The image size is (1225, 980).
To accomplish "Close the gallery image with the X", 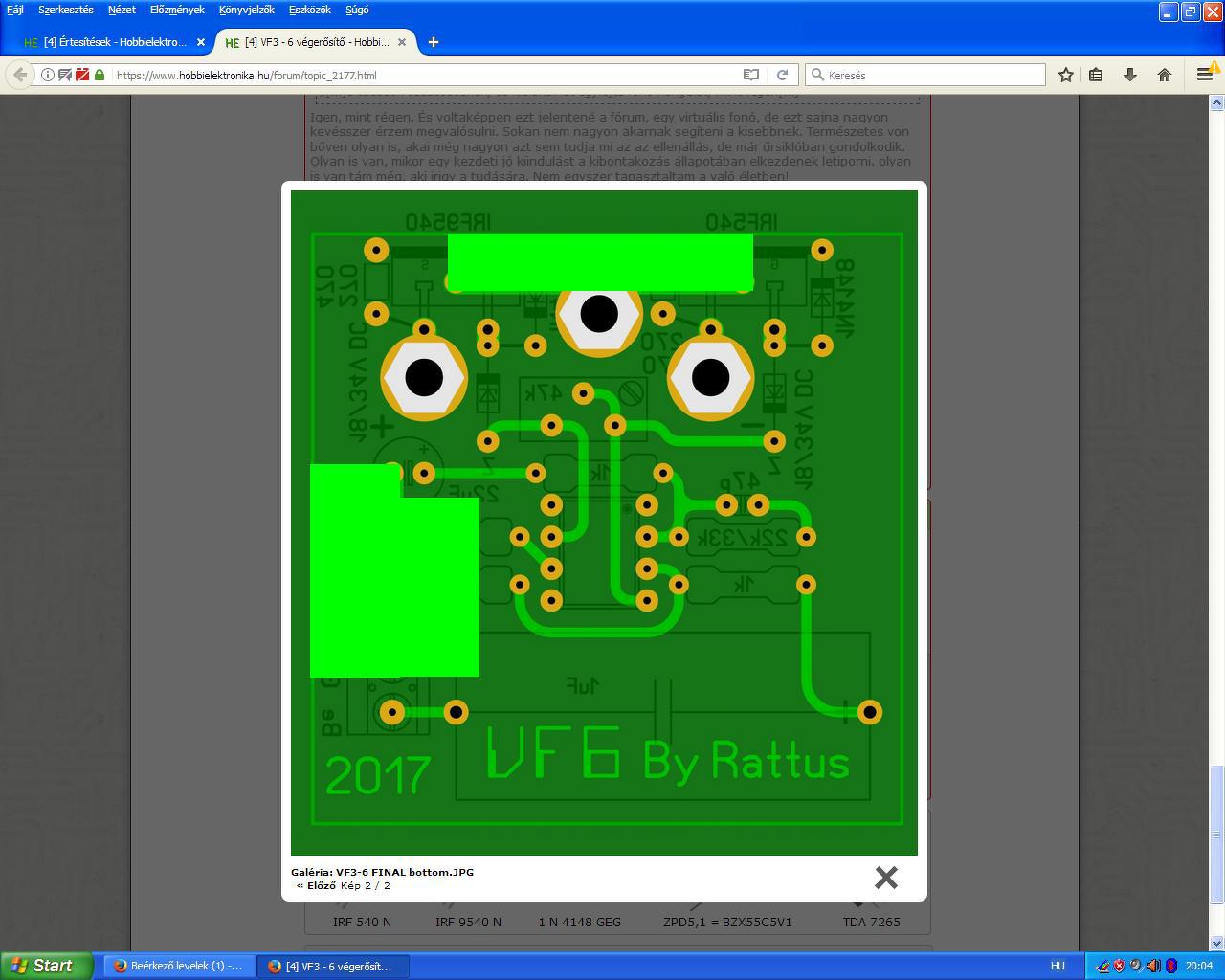I will (886, 877).
